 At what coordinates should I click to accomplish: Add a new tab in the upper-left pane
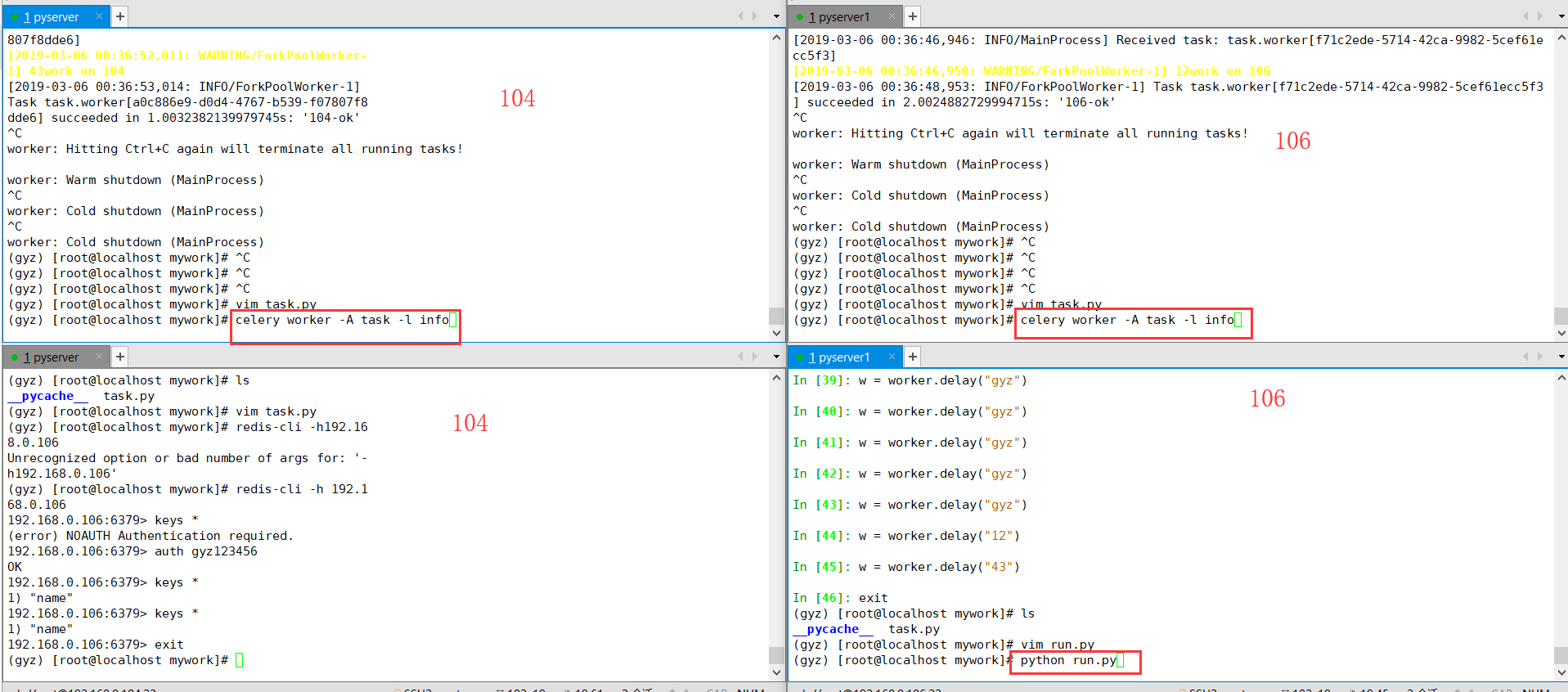coord(119,16)
